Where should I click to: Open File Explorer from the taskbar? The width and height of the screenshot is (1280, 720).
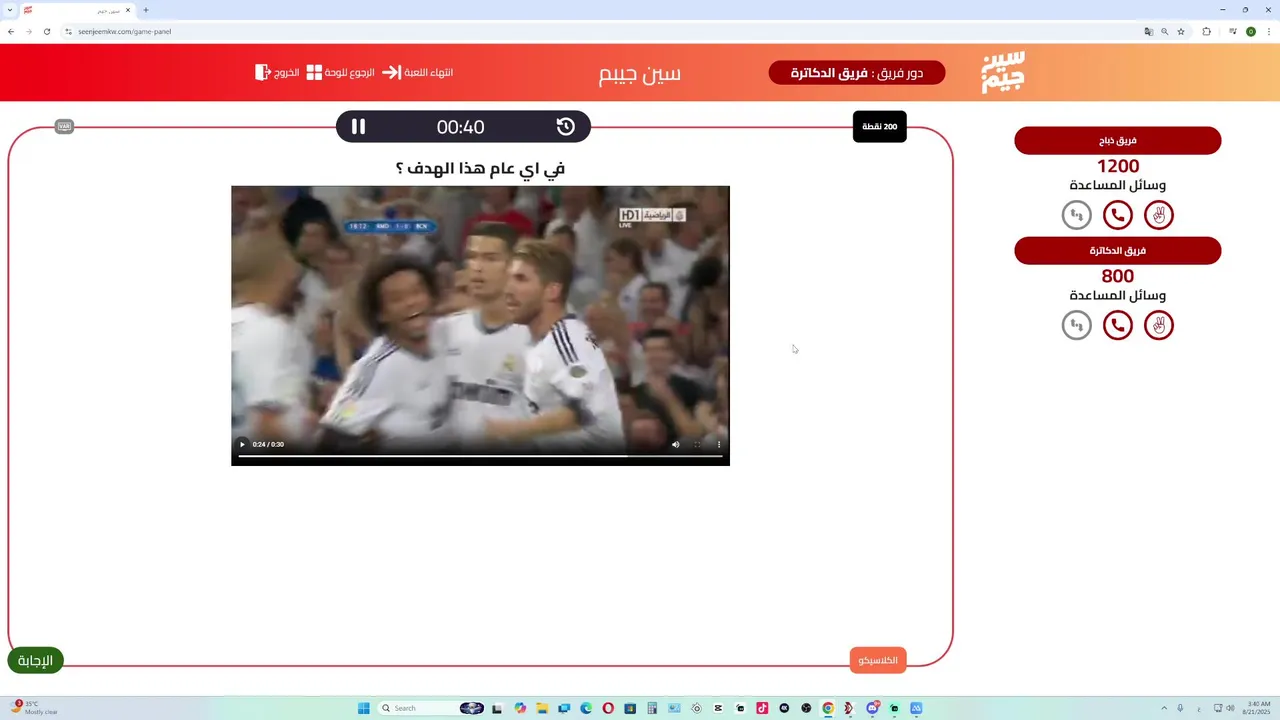[x=542, y=708]
